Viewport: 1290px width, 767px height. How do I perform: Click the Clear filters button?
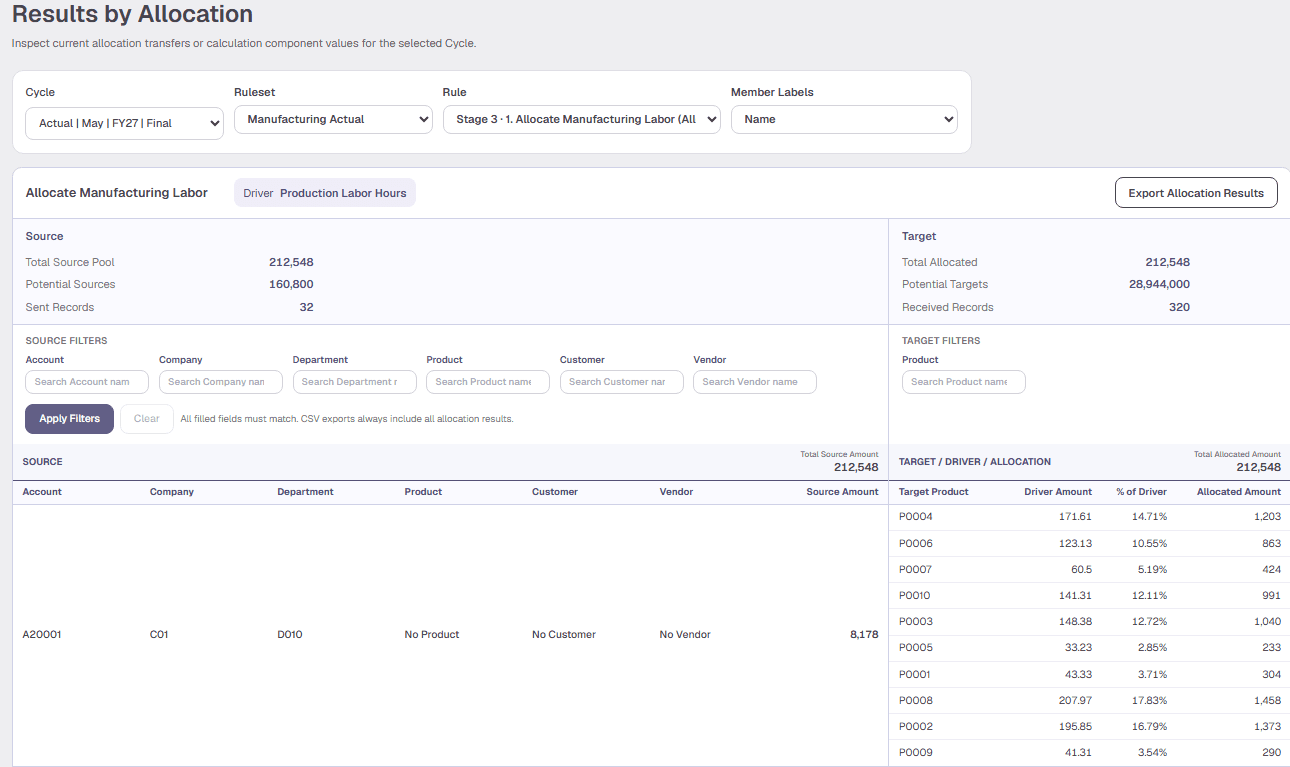pos(147,419)
